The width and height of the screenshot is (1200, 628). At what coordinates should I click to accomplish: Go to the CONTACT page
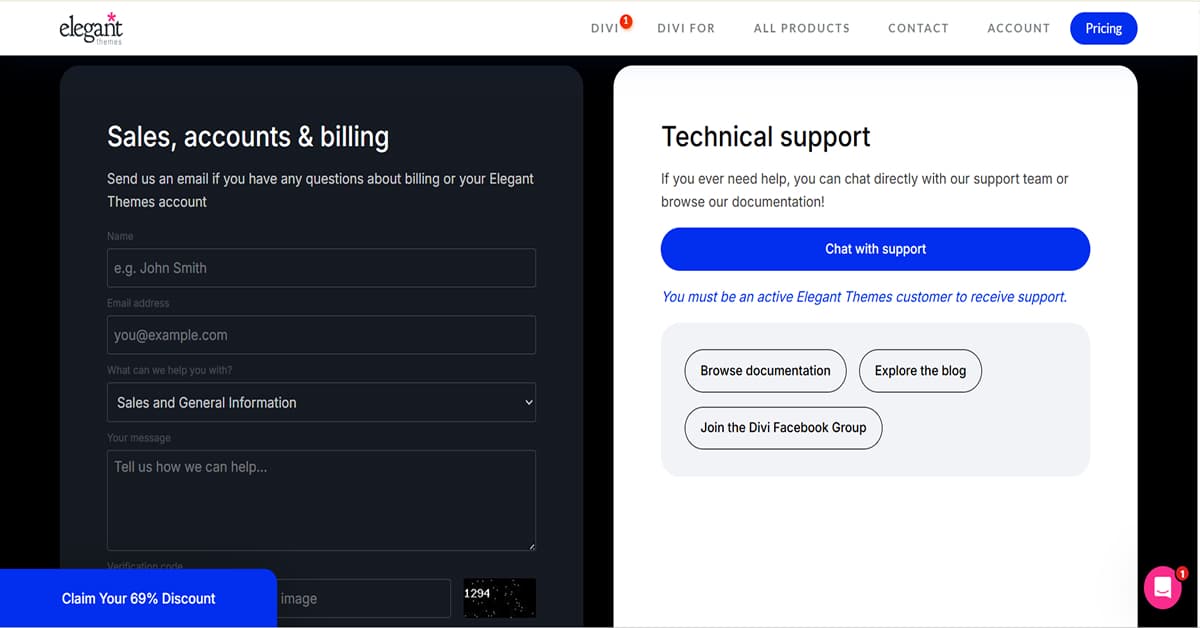pyautogui.click(x=918, y=28)
